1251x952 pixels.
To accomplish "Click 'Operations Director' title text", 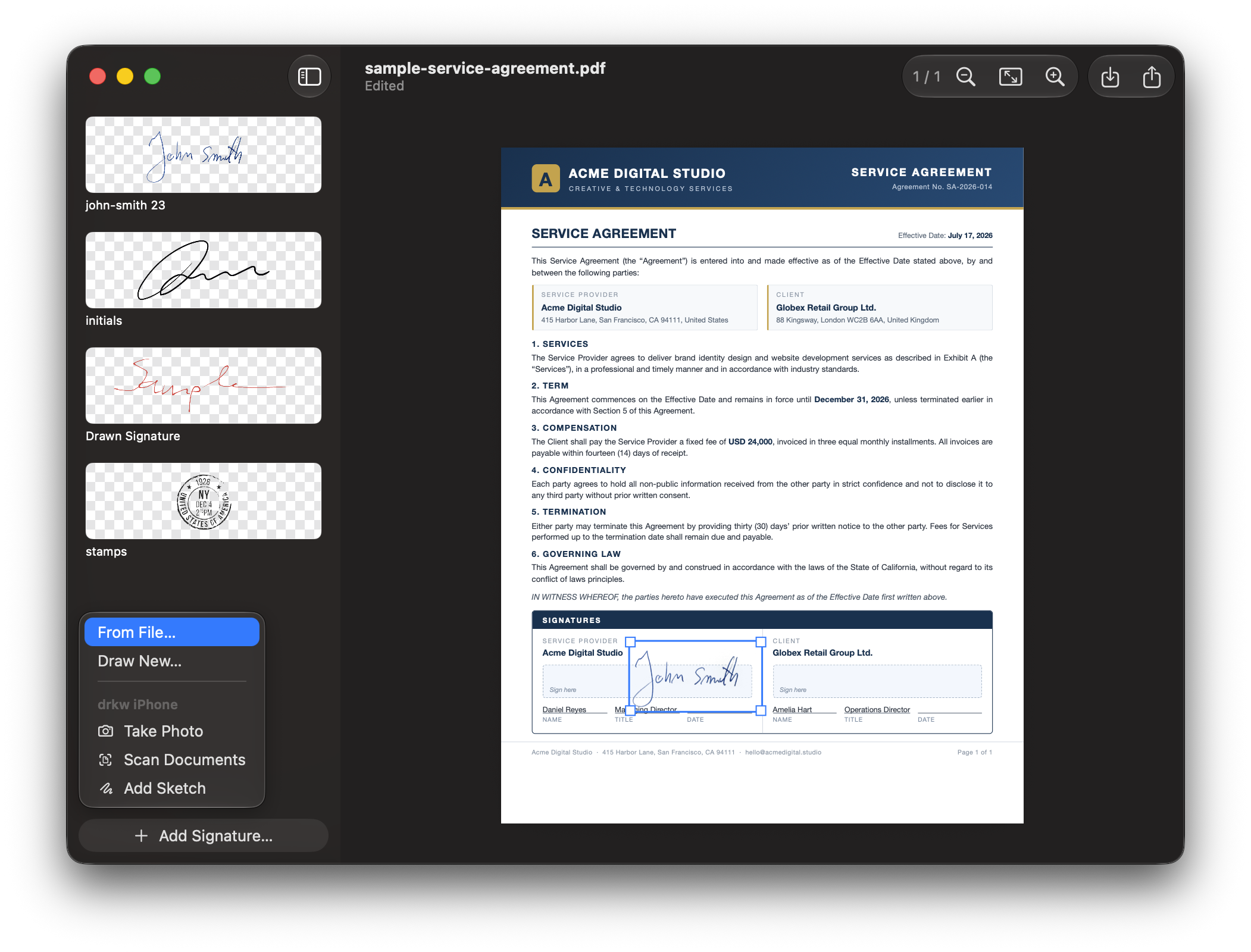I will [x=877, y=709].
